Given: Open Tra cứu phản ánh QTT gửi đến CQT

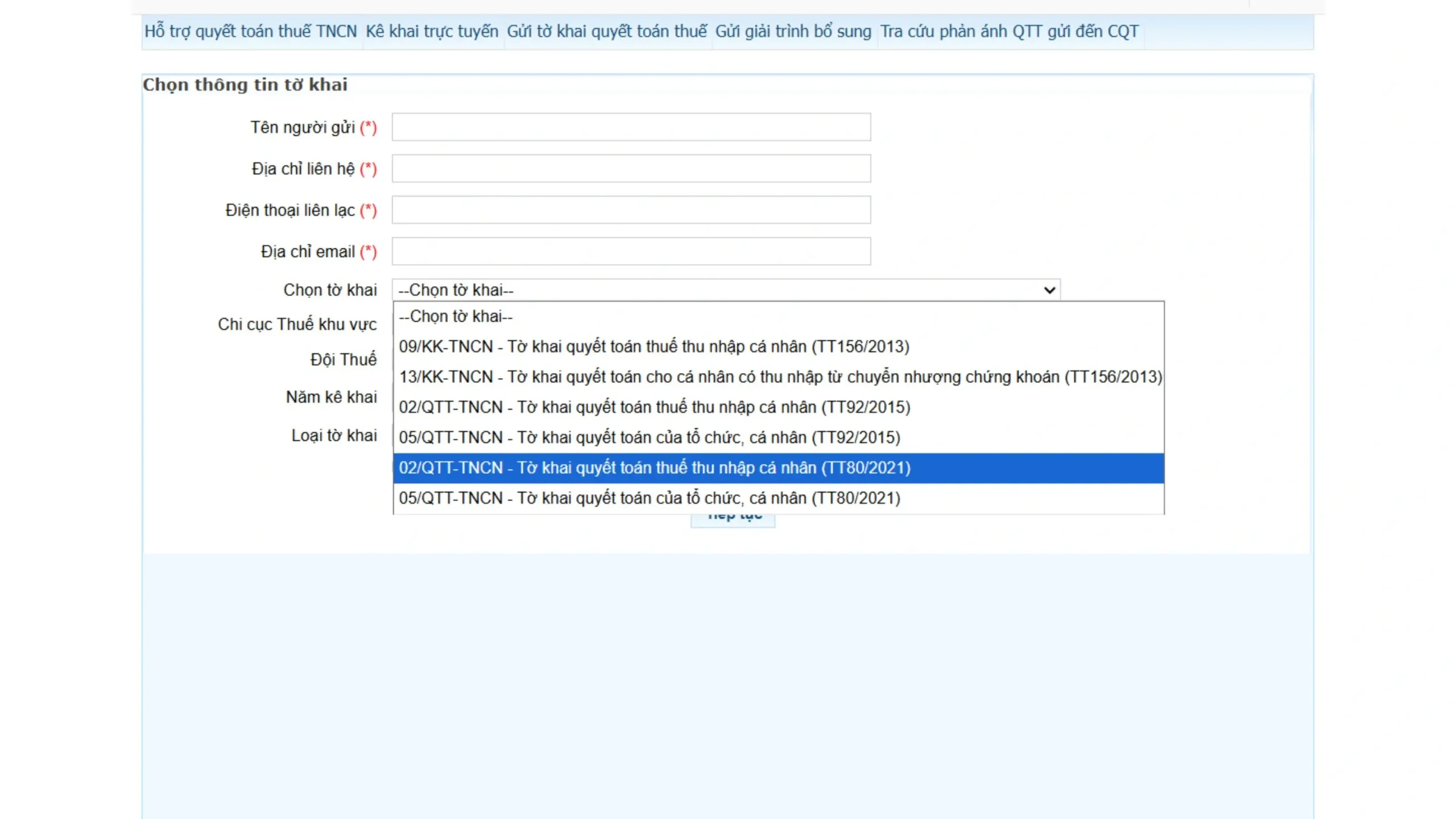Looking at the screenshot, I should 1010,31.
